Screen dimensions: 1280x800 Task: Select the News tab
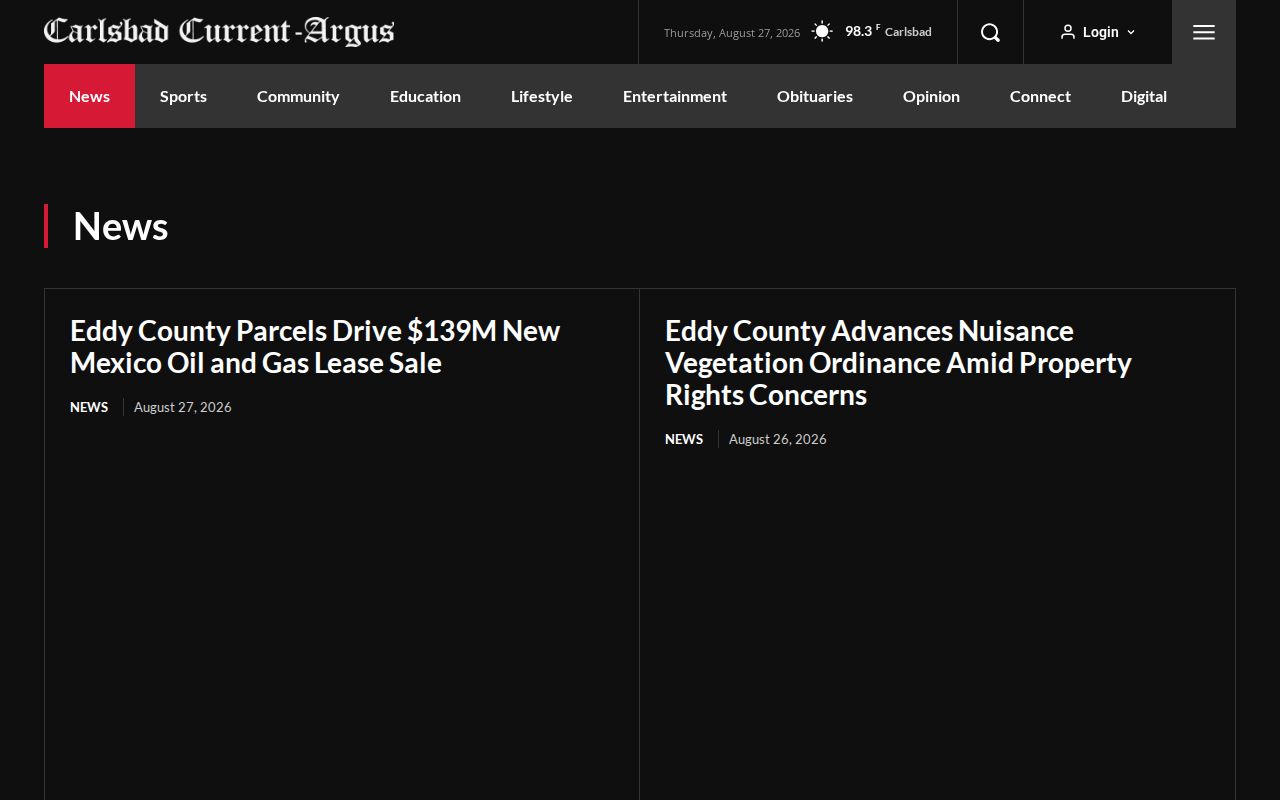point(89,96)
